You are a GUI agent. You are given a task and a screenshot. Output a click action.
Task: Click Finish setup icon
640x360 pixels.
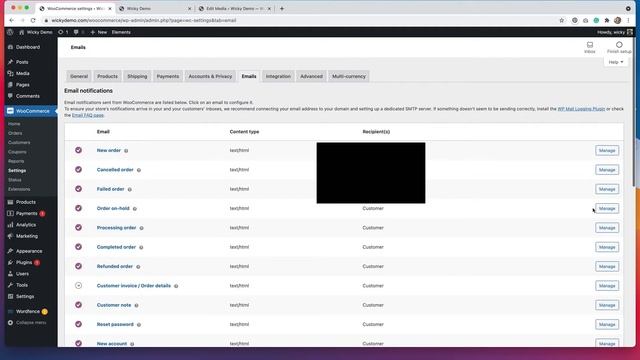tap(619, 47)
